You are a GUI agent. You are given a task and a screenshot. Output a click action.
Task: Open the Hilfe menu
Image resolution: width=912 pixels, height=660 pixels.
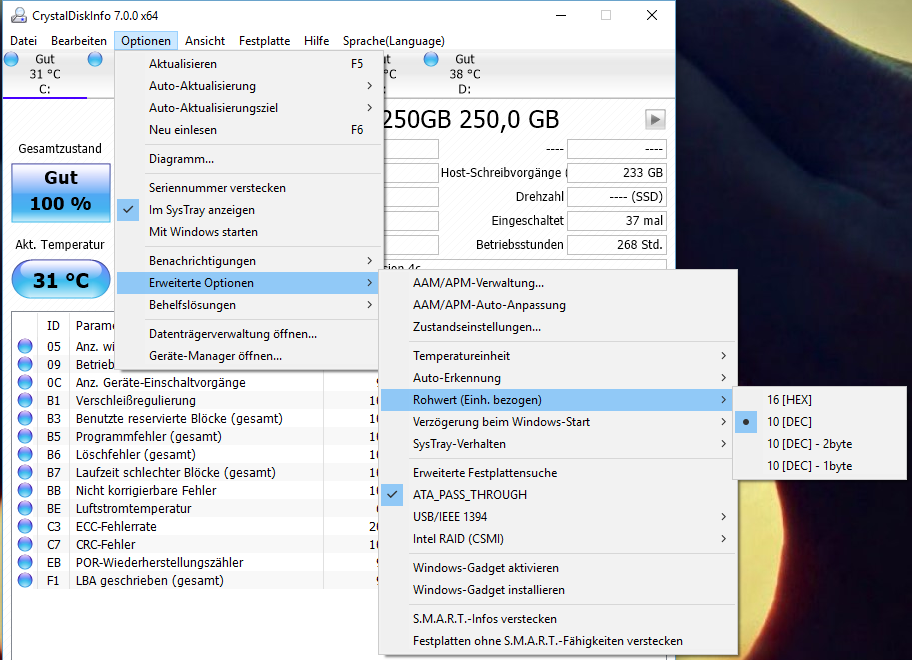click(x=316, y=41)
